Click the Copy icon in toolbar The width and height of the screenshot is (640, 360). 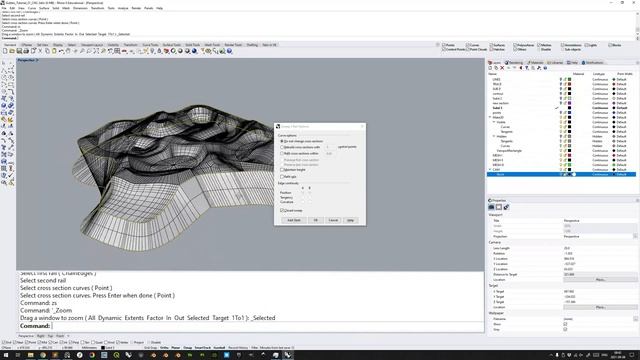(x=47, y=51)
